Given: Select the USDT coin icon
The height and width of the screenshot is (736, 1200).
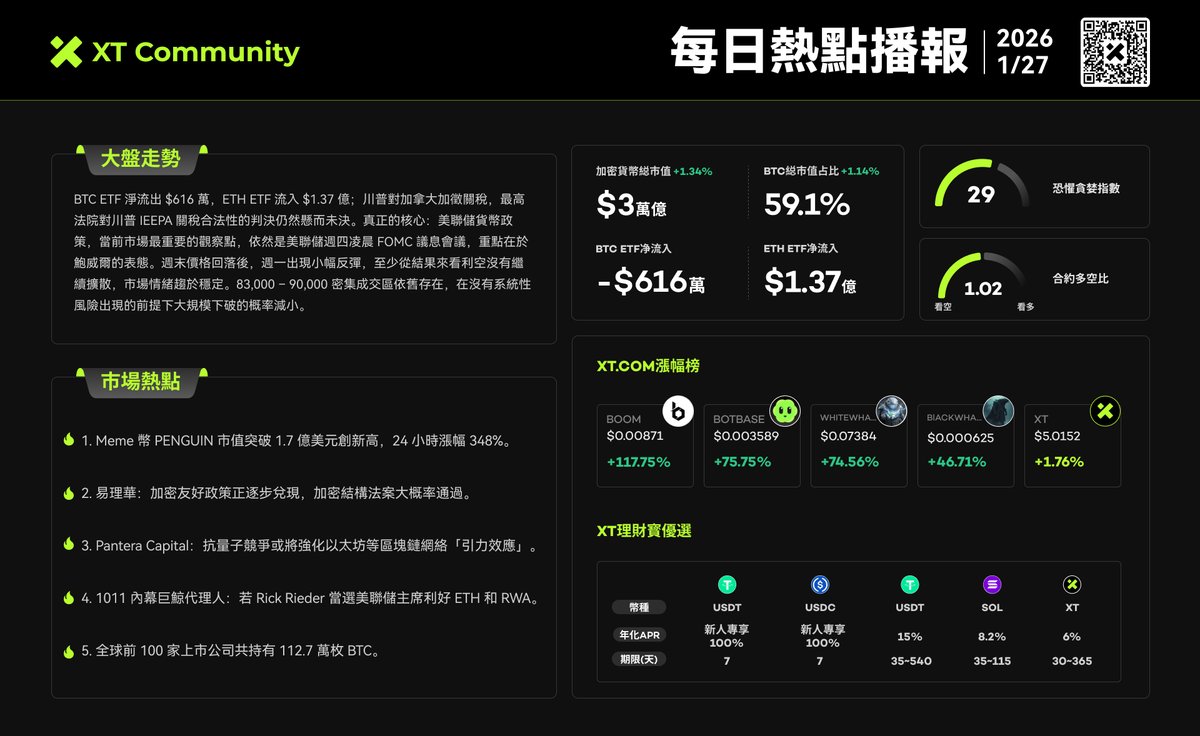Looking at the screenshot, I should pos(727,583).
